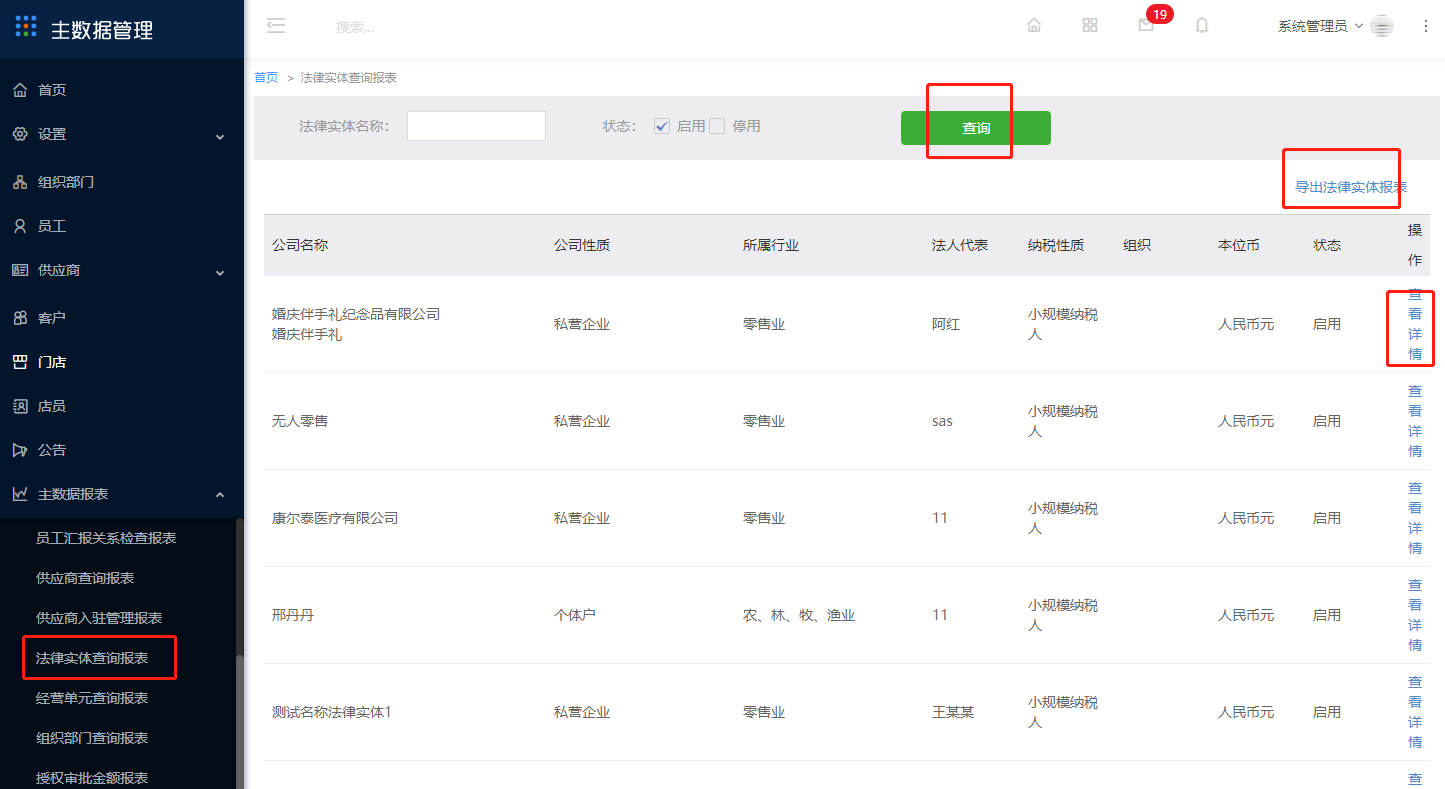Open 经营单元查询报表 submenu item
The height and width of the screenshot is (789, 1445).
(x=92, y=698)
